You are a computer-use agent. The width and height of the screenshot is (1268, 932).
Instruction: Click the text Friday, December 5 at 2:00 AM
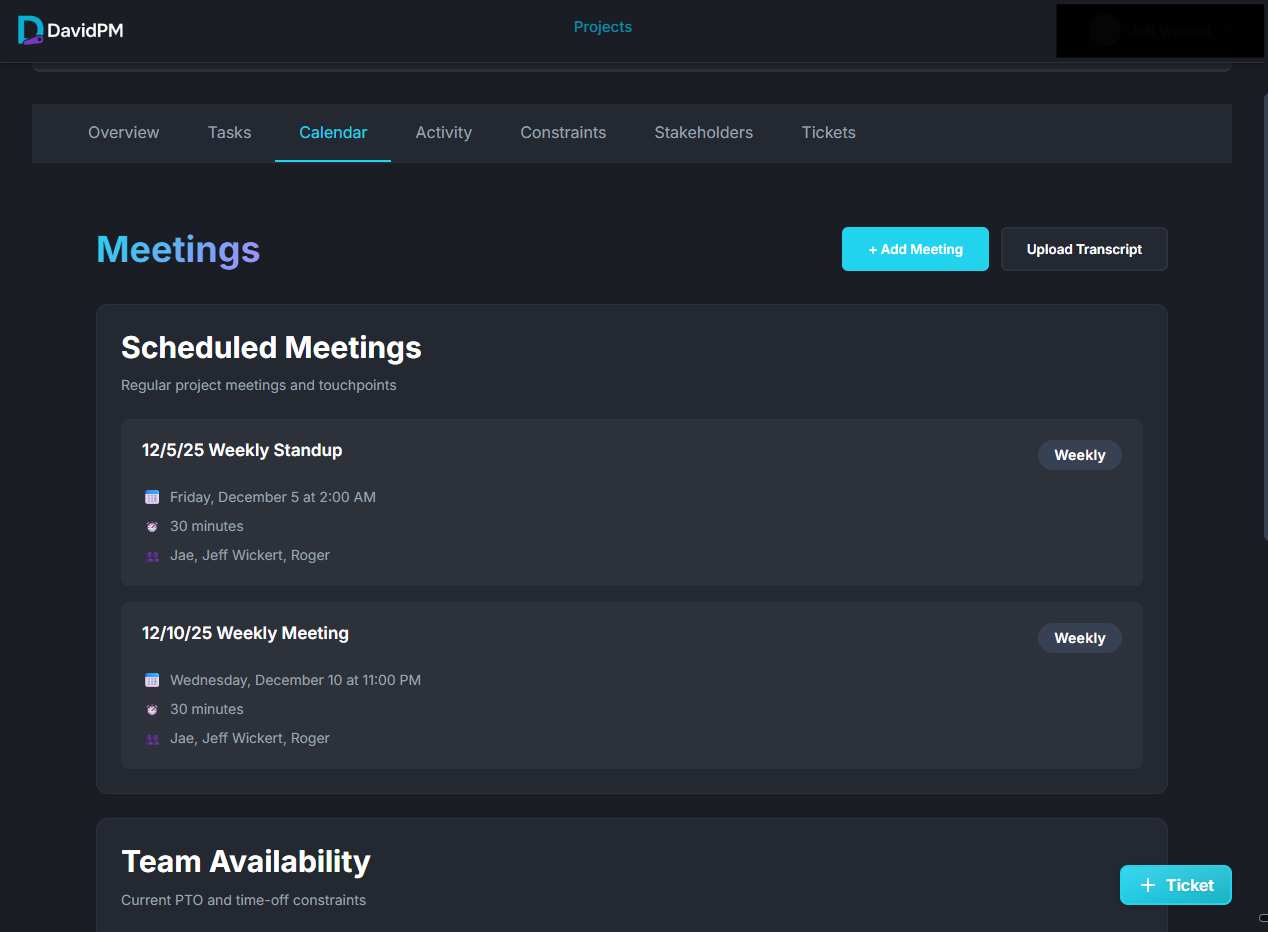pos(273,497)
